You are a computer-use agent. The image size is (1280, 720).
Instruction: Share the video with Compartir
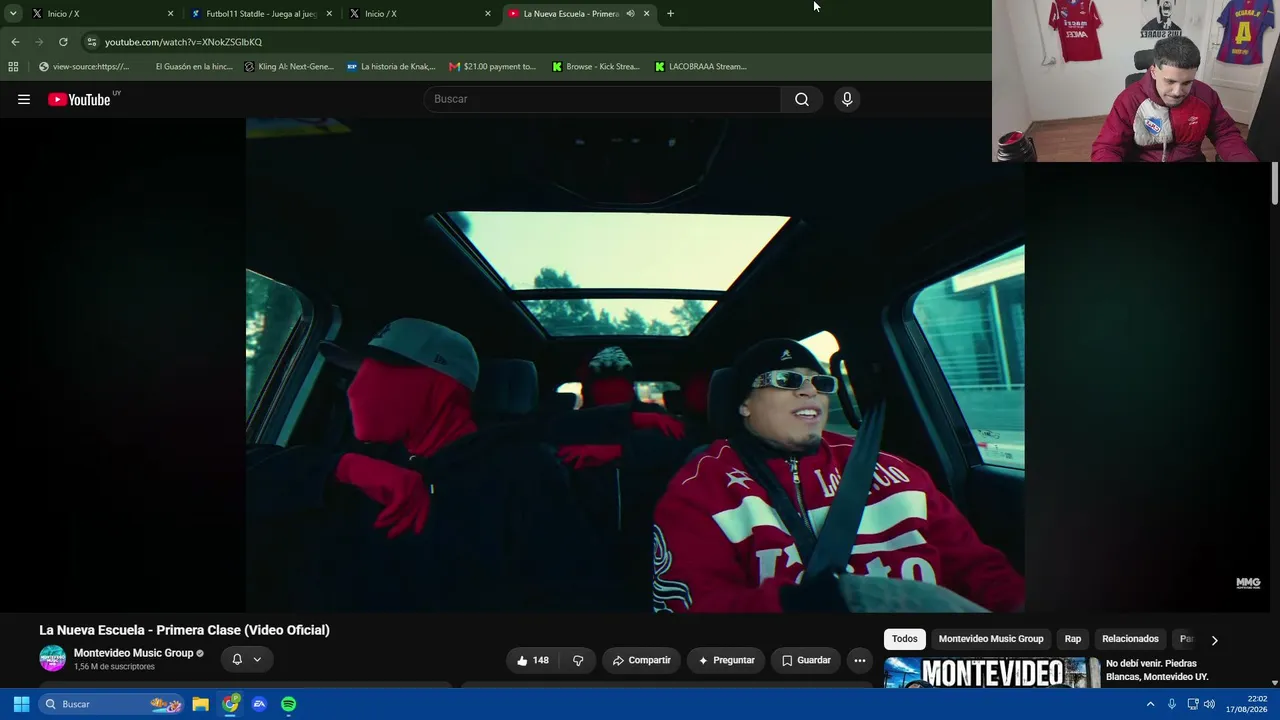[642, 660]
